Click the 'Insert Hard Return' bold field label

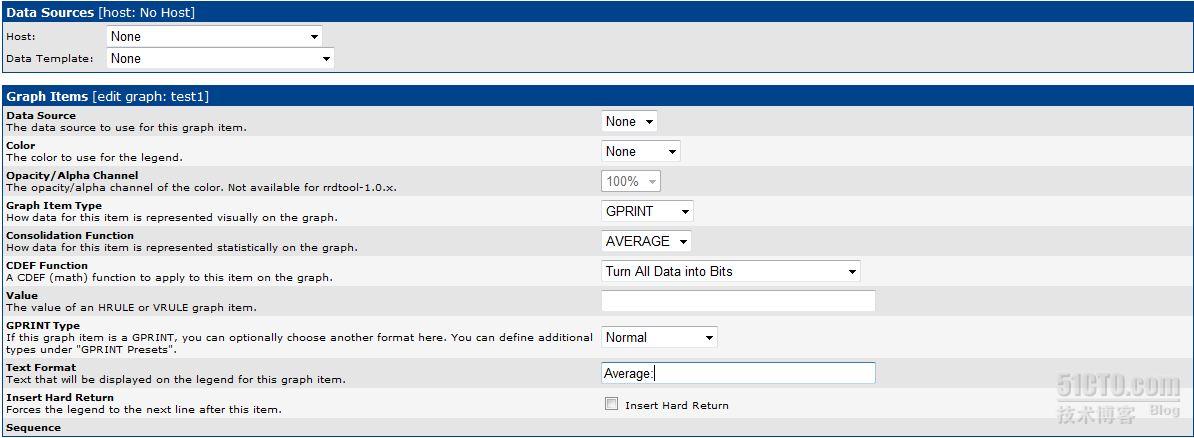tap(60, 398)
